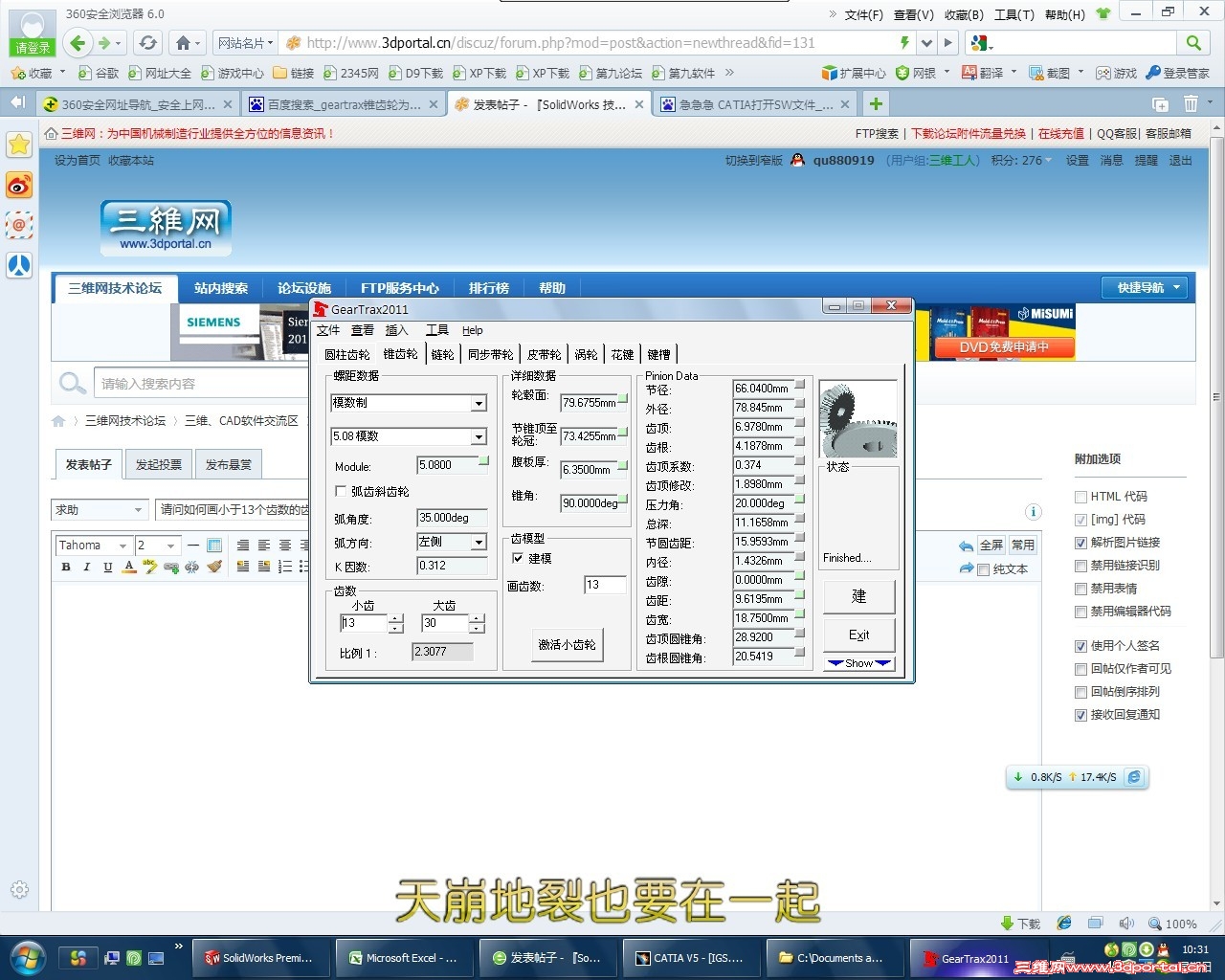This screenshot has width=1225, height=980.
Task: Switch to SolidWorks Premium in the taskbar
Action: [260, 957]
